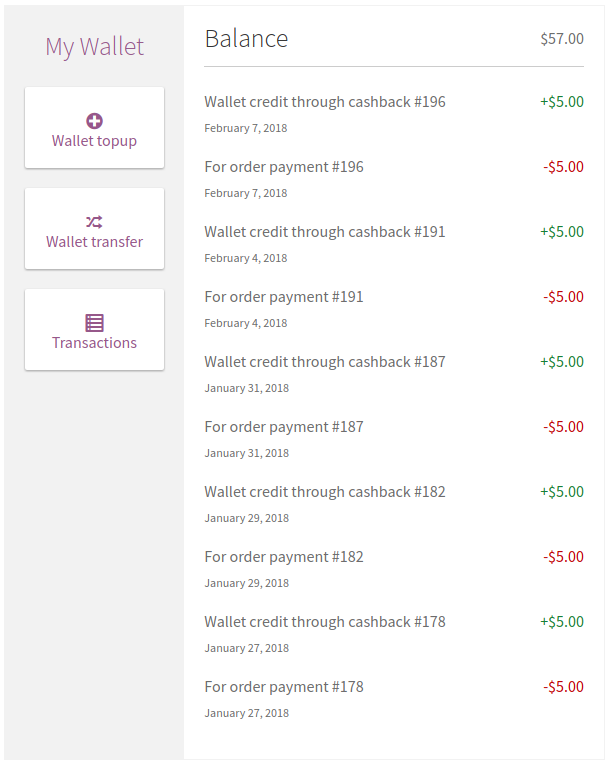
Task: Select For order payment #178 entry
Action: click(284, 687)
